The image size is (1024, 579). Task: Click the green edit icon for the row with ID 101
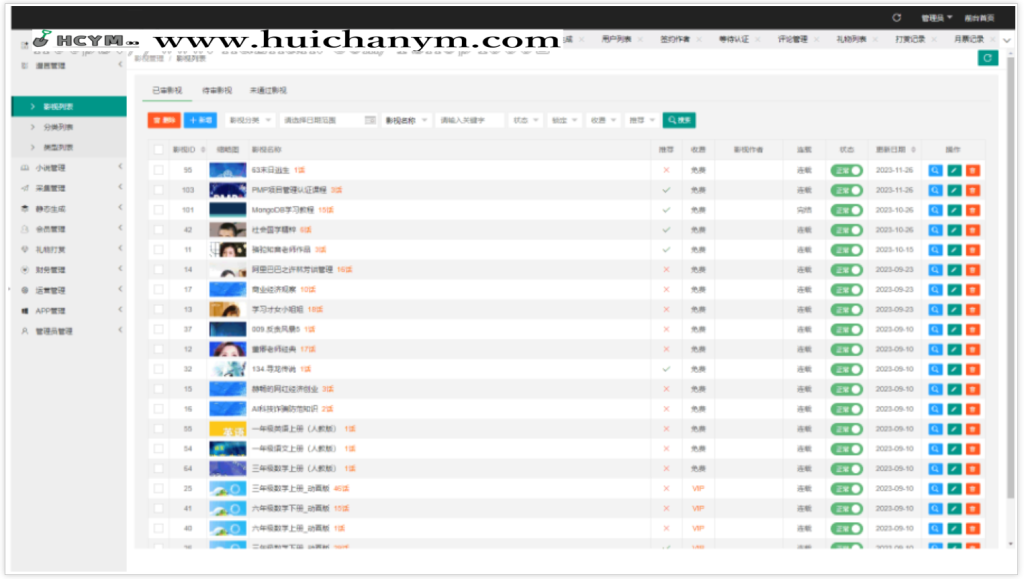(x=954, y=210)
